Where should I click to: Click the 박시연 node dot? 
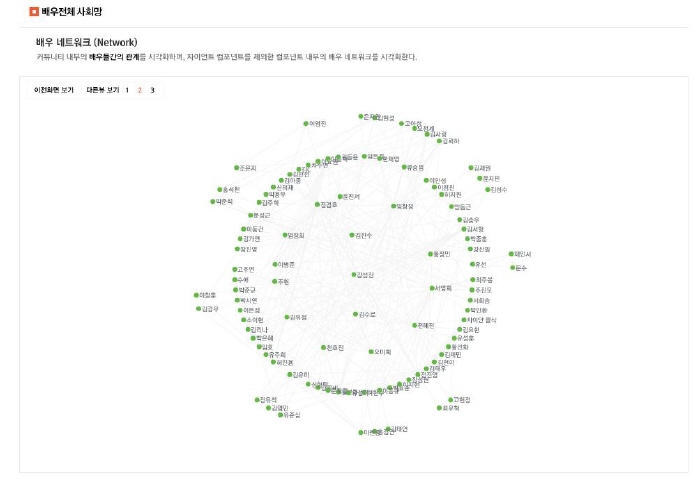(238, 300)
